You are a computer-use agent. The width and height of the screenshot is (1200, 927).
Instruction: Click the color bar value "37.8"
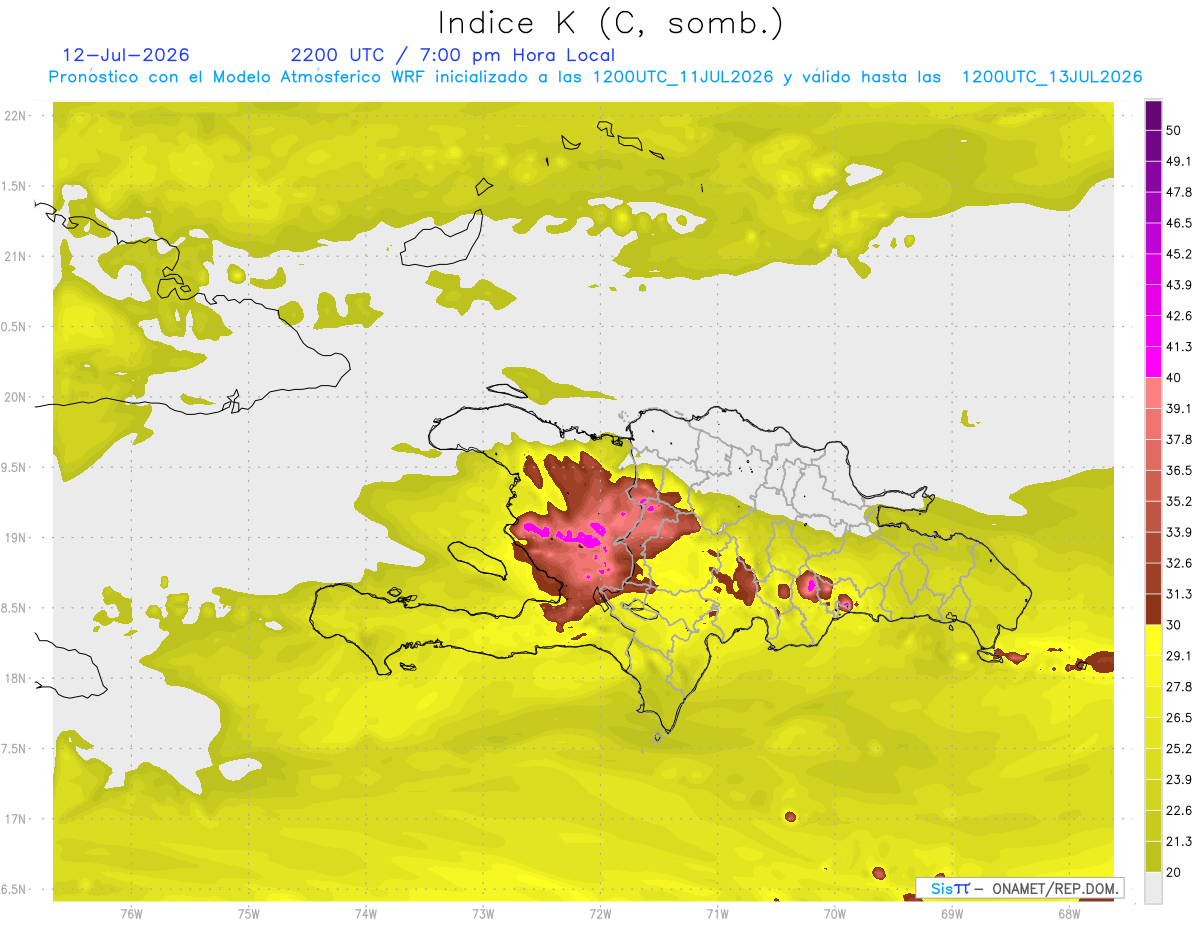coord(1179,440)
